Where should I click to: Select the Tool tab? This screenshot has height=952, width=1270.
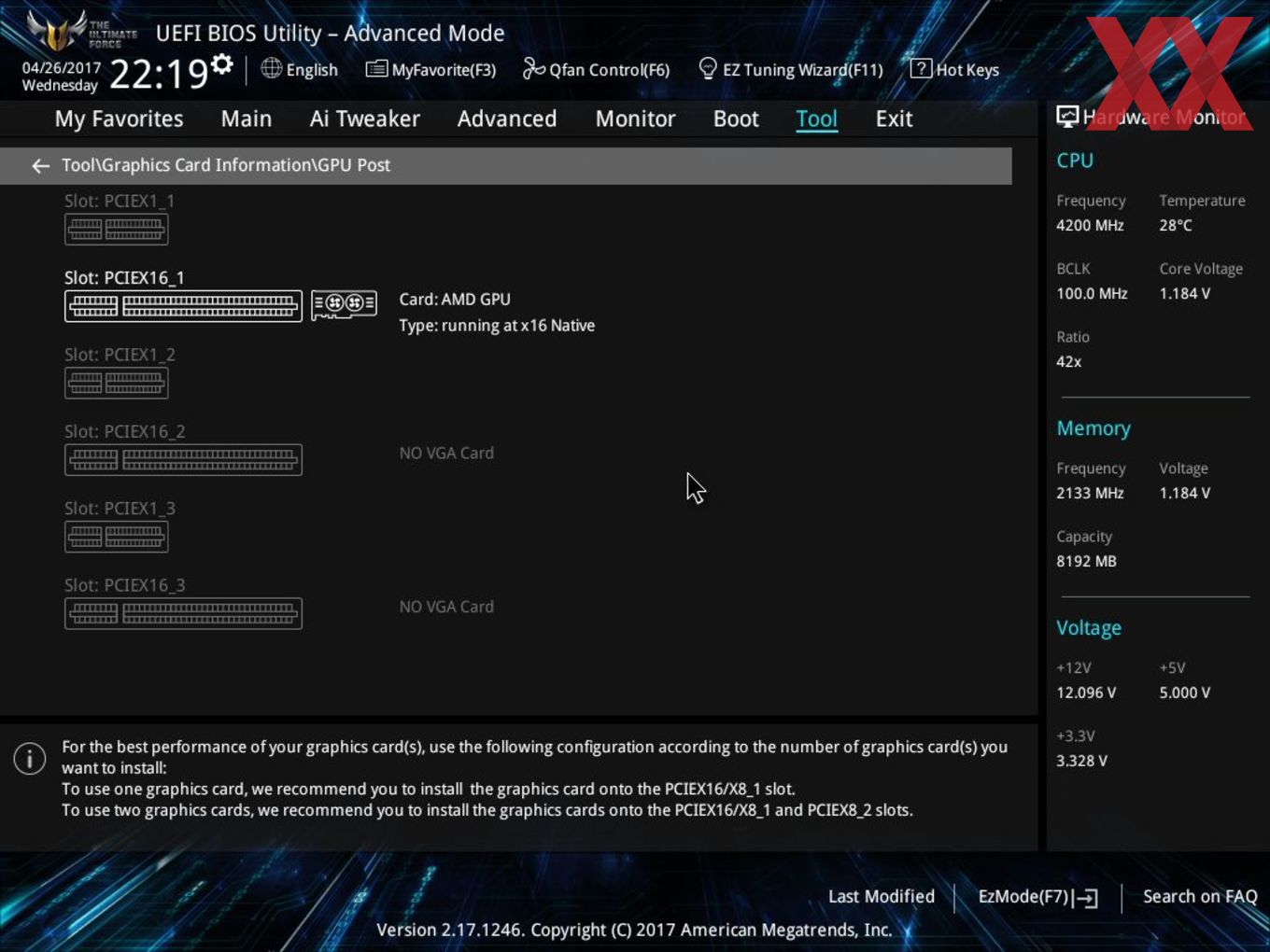(816, 119)
